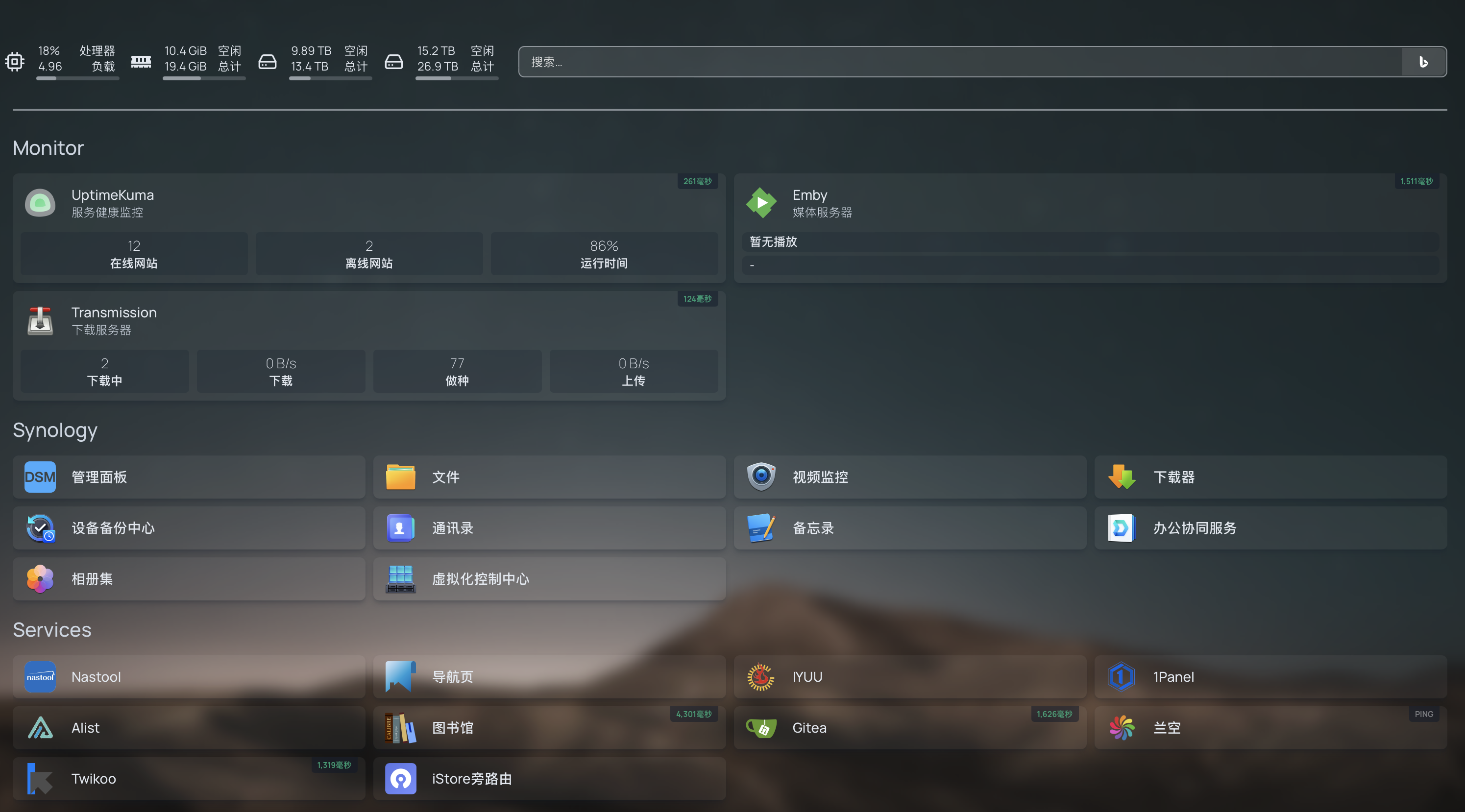This screenshot has height=812, width=1465.
Task: Open iStore旁路由
Action: pyautogui.click(x=400, y=778)
